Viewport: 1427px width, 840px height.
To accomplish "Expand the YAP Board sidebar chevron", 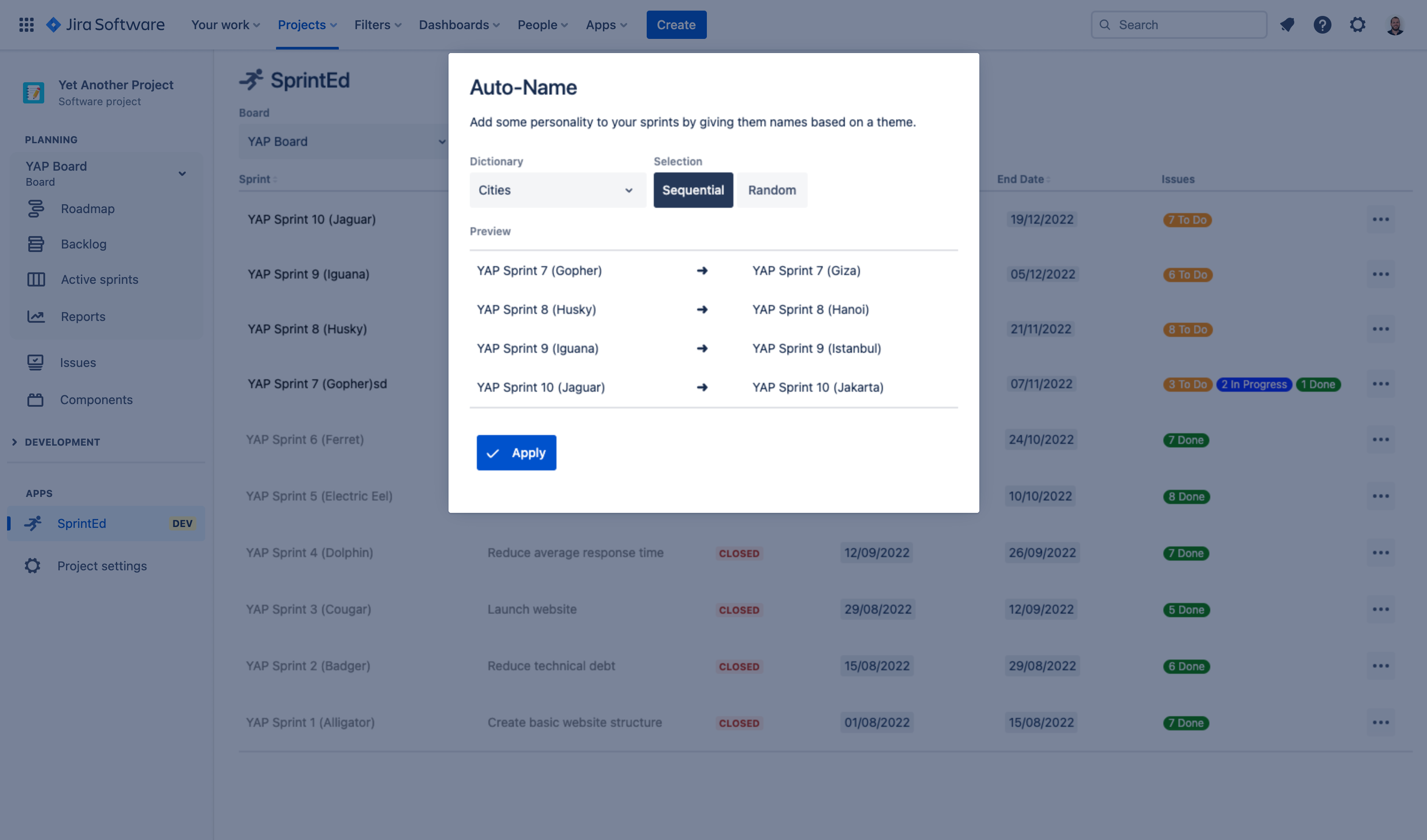I will pyautogui.click(x=182, y=174).
